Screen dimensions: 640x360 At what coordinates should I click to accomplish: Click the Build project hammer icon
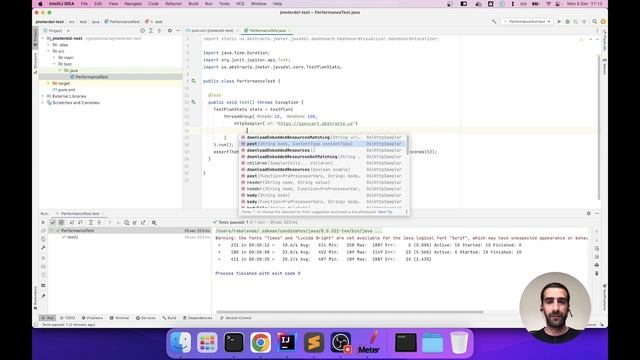(x=494, y=21)
